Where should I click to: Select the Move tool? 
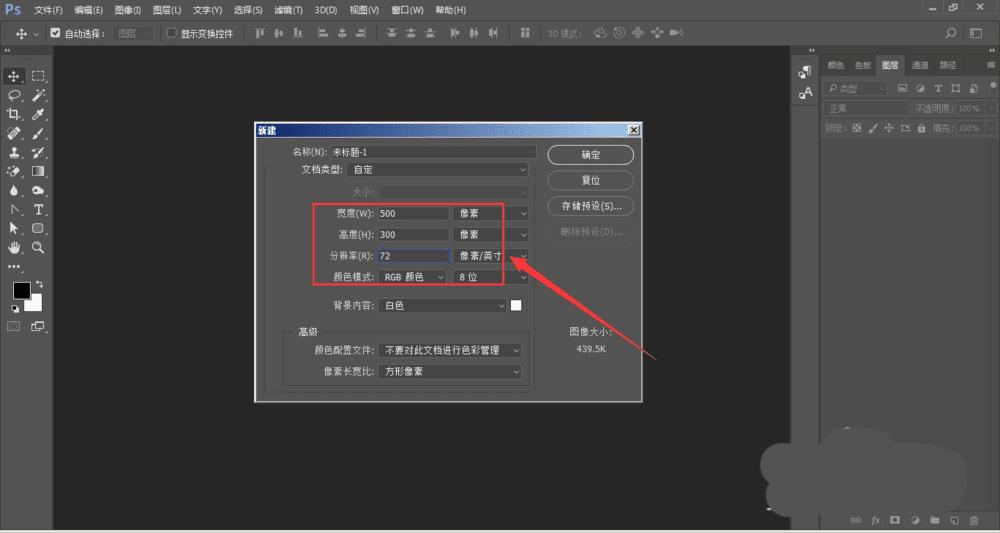click(14, 77)
